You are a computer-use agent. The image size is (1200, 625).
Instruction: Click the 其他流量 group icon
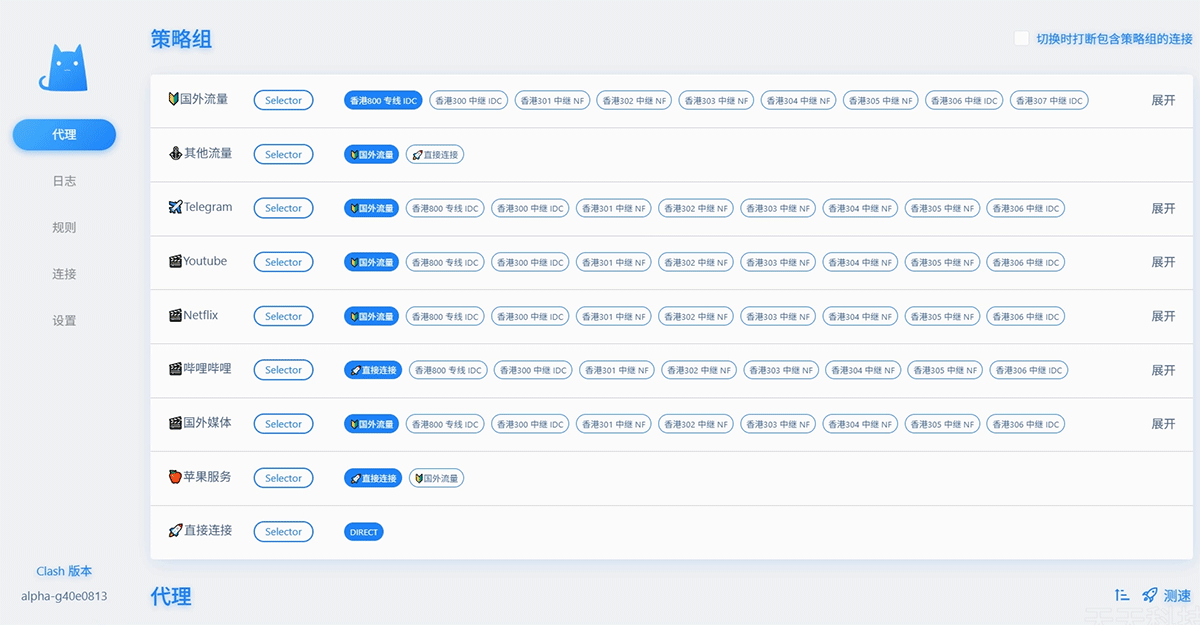[x=175, y=154]
